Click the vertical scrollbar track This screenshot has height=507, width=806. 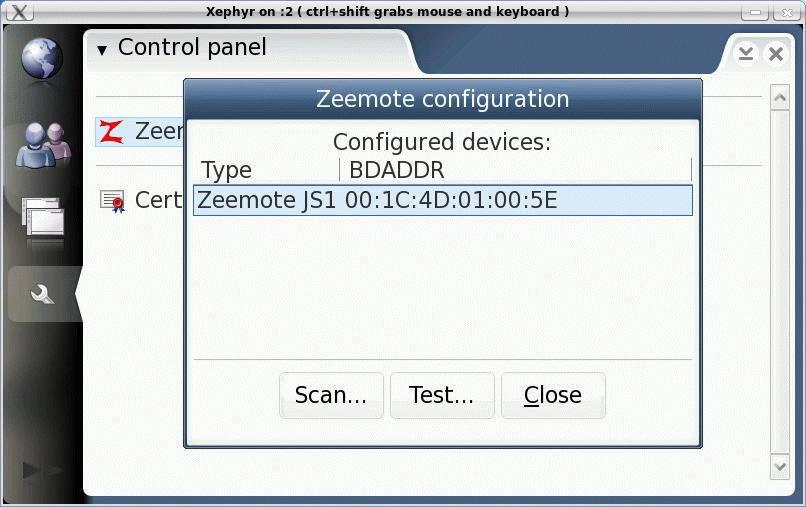(780, 282)
